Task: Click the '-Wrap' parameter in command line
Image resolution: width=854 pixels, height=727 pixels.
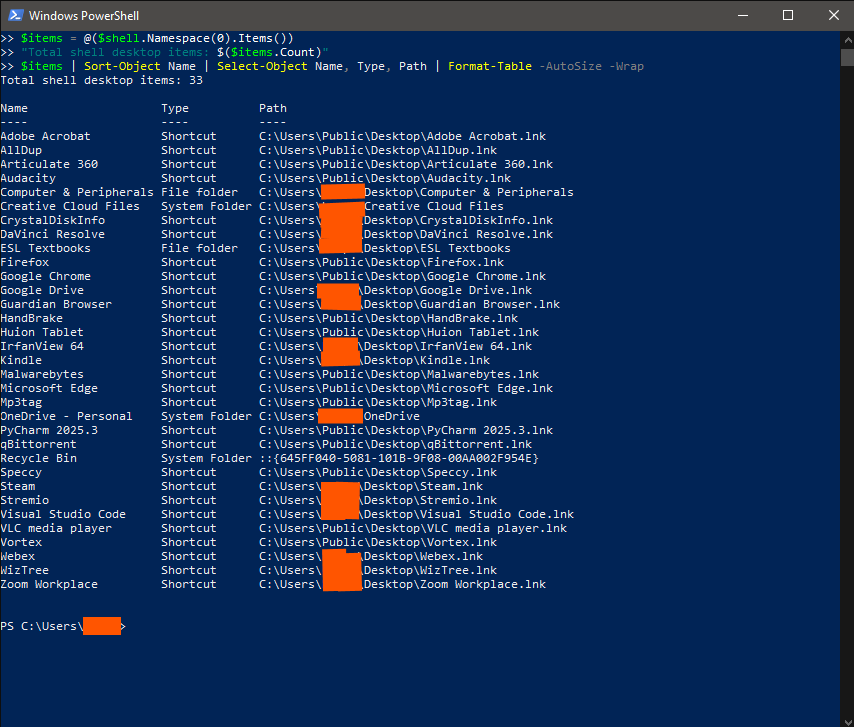Action: click(626, 66)
